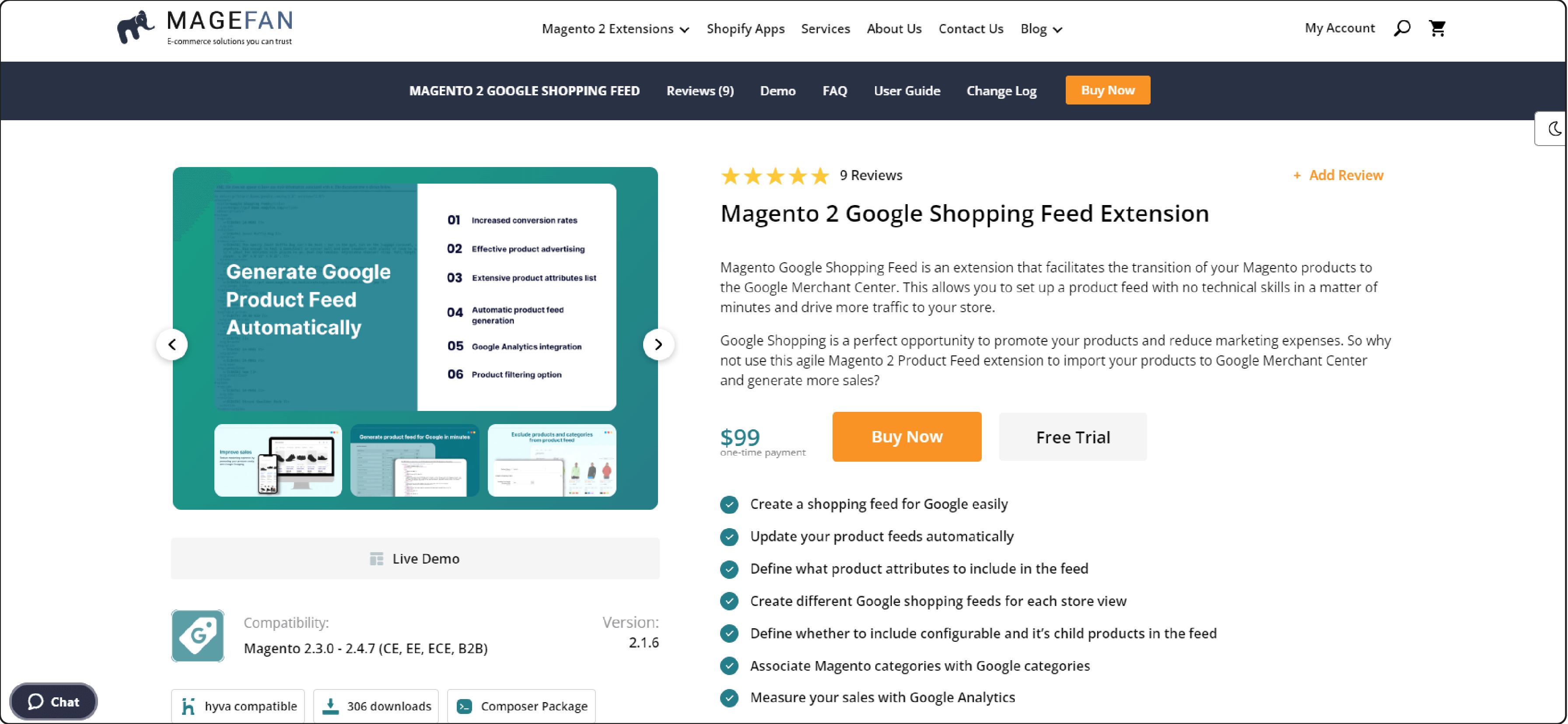Go to next slide in product gallery

point(658,345)
